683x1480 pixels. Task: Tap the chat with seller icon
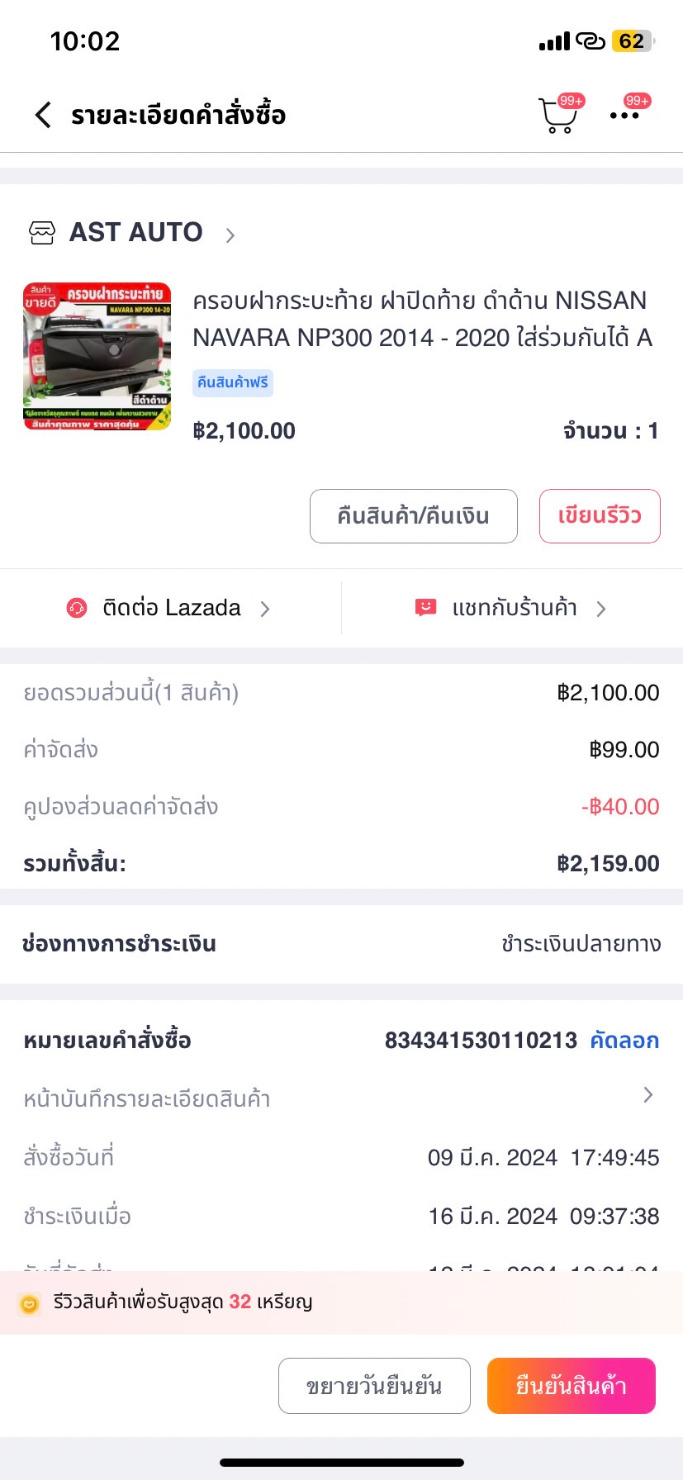click(x=426, y=608)
